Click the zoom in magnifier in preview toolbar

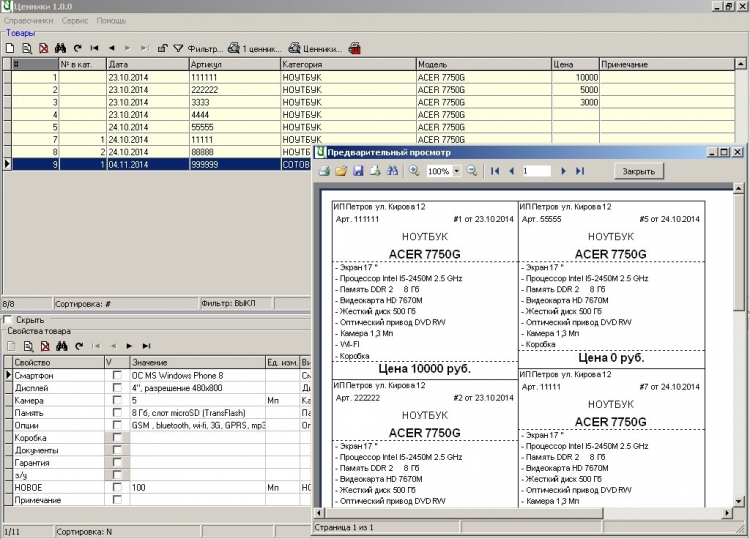[414, 172]
